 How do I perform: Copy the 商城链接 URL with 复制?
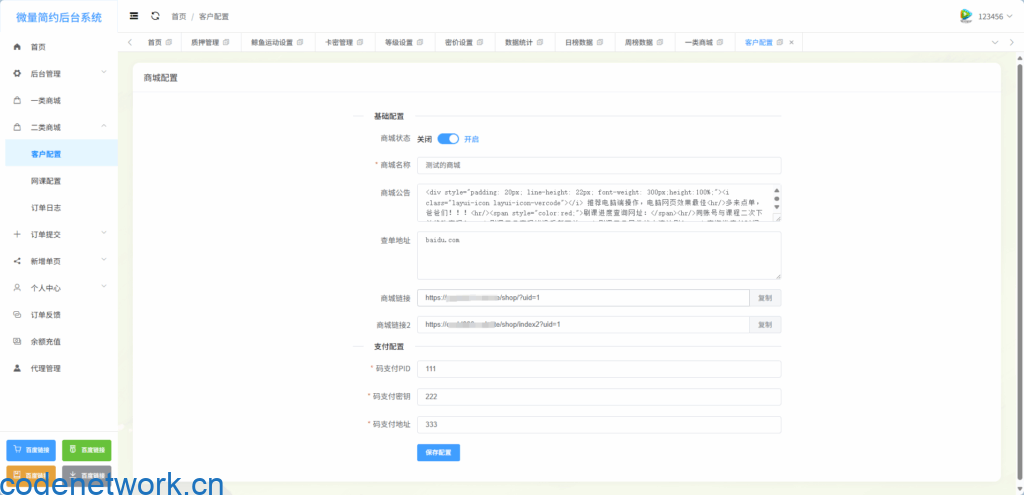pyautogui.click(x=765, y=297)
